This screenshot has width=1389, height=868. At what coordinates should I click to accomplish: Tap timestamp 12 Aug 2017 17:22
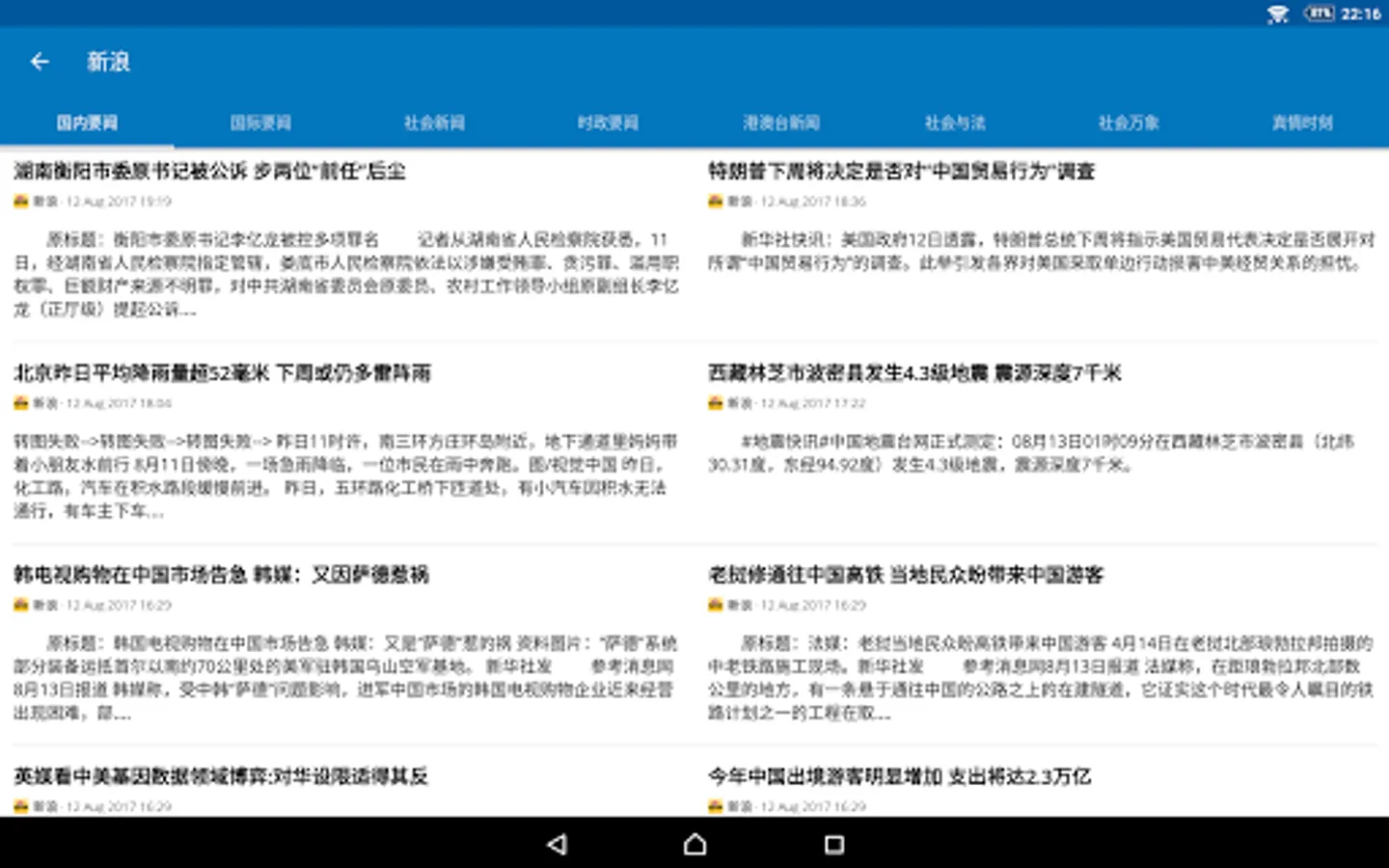tap(813, 403)
